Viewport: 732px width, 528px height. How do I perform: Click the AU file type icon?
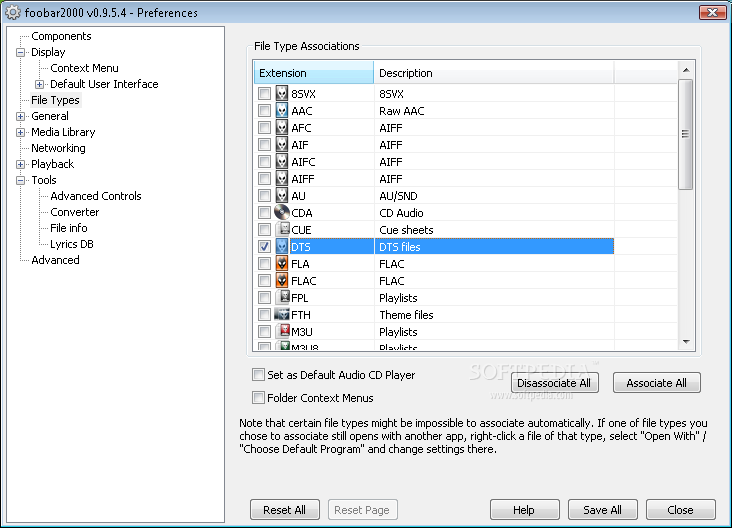282,196
